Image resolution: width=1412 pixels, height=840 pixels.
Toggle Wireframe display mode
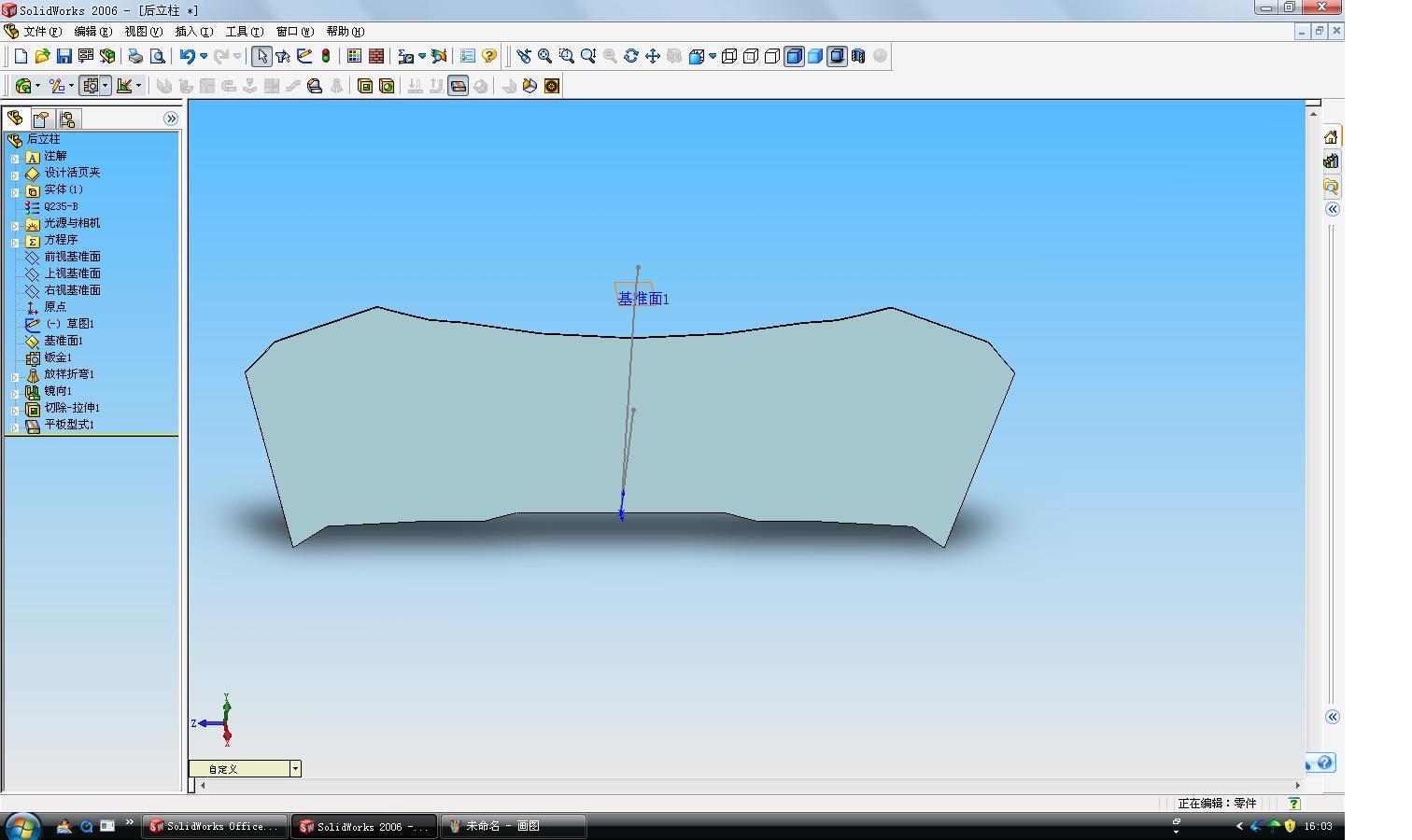click(729, 56)
